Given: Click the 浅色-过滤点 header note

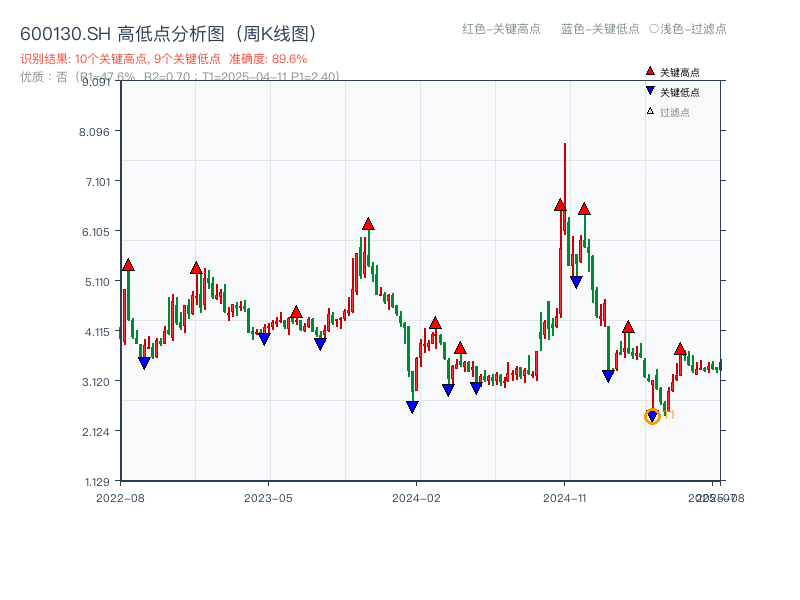Looking at the screenshot, I should [688, 29].
